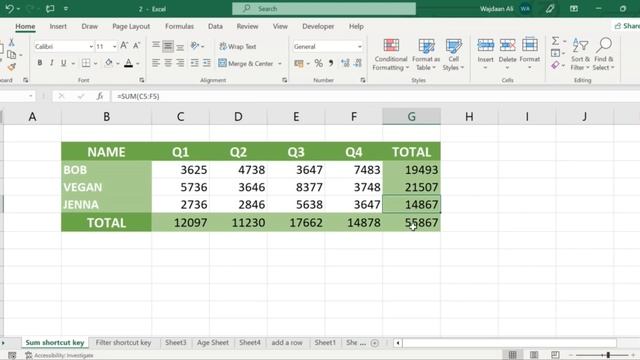Click the Decrease Indent icon
Image resolution: width=640 pixels, height=360 pixels.
coord(195,63)
